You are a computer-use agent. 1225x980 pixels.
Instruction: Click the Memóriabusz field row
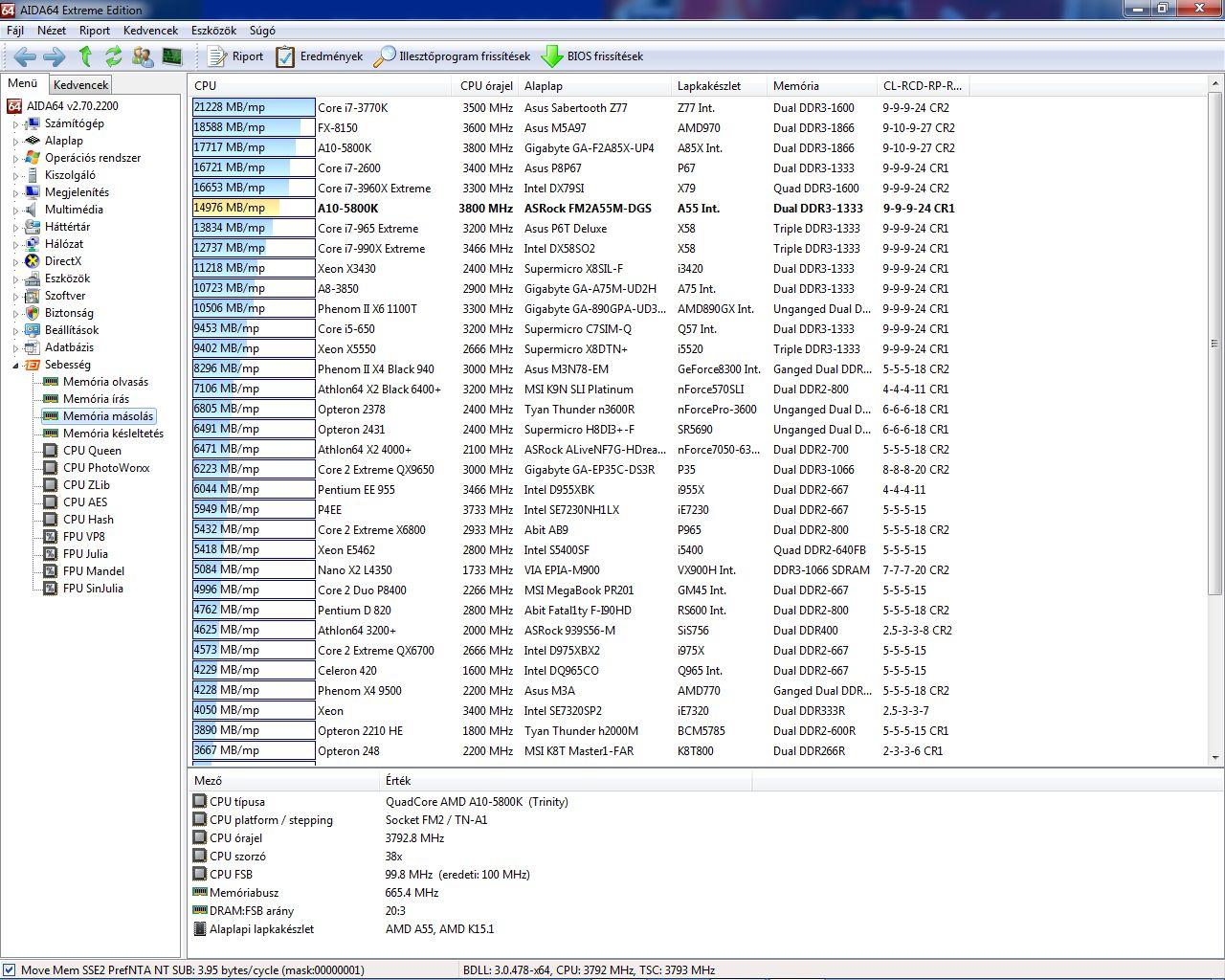tap(469, 893)
